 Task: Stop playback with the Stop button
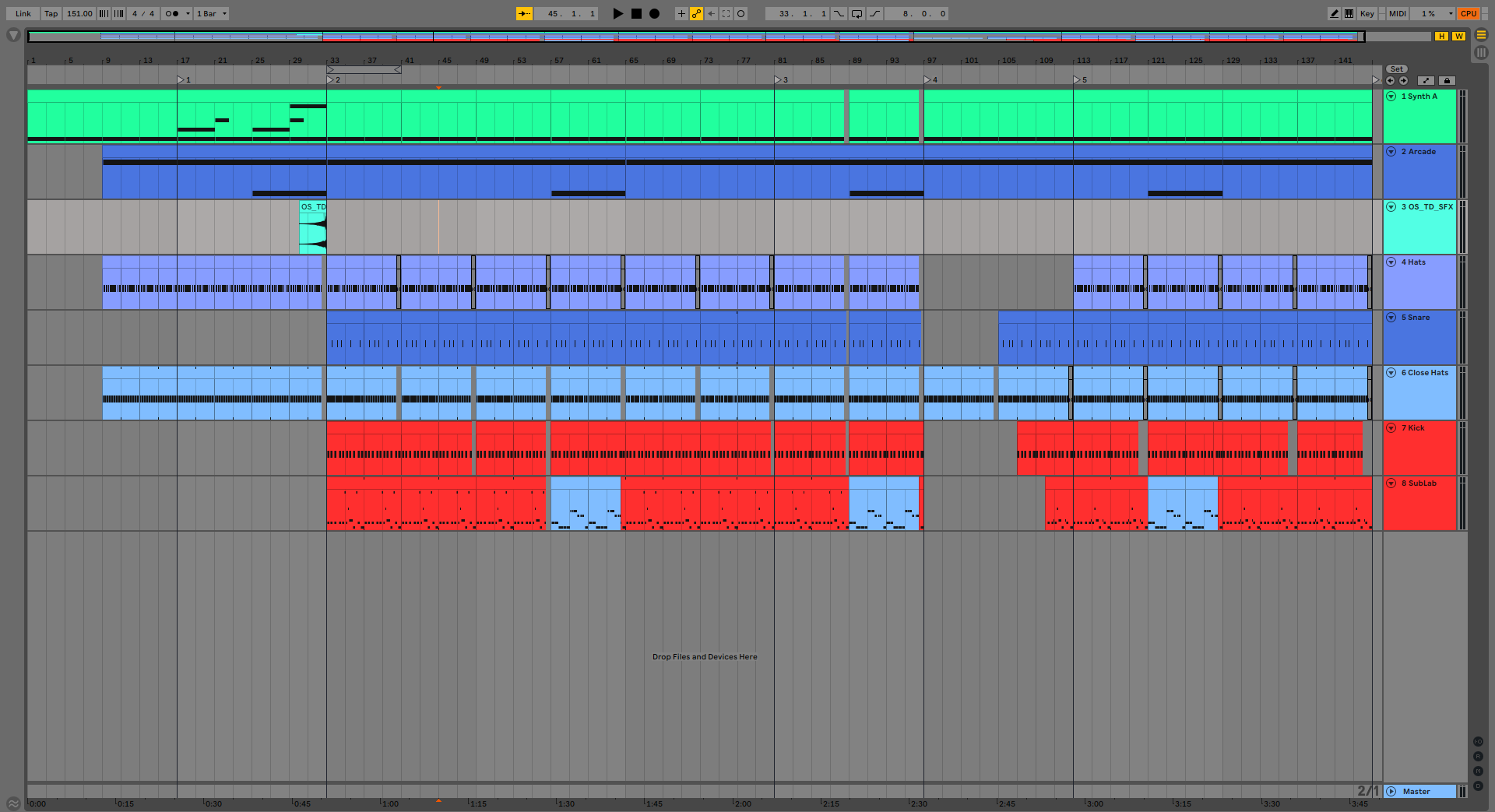coord(636,13)
